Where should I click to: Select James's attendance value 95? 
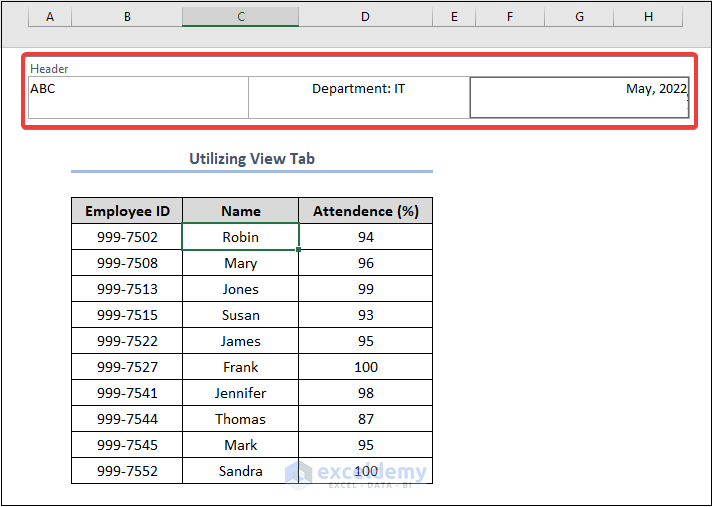point(366,340)
